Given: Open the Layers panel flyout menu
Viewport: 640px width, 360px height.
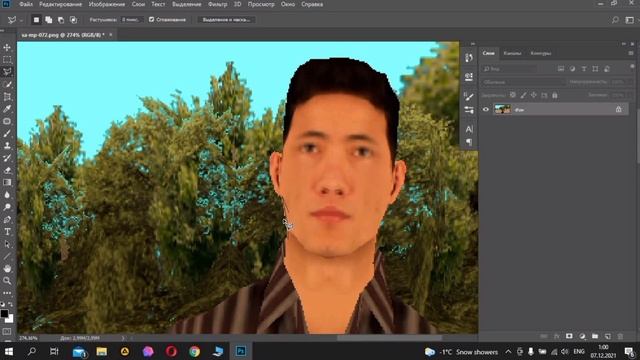Looking at the screenshot, I should (x=631, y=53).
